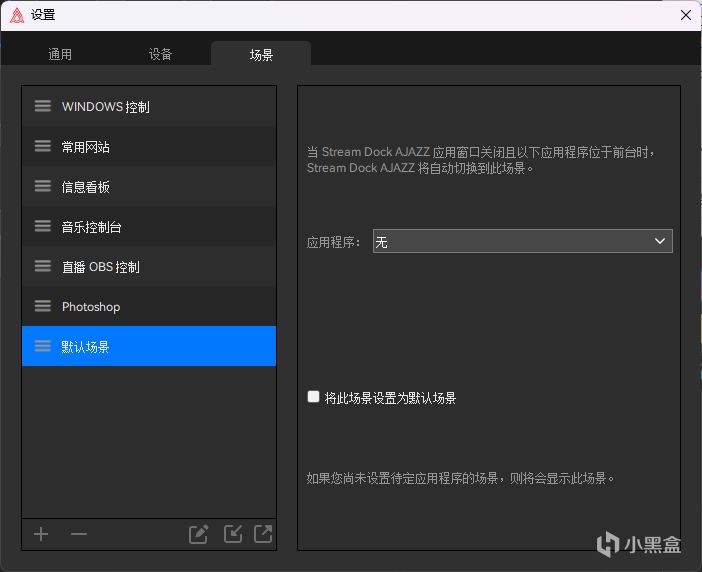
Task: Click the import scene icon
Action: [x=233, y=534]
